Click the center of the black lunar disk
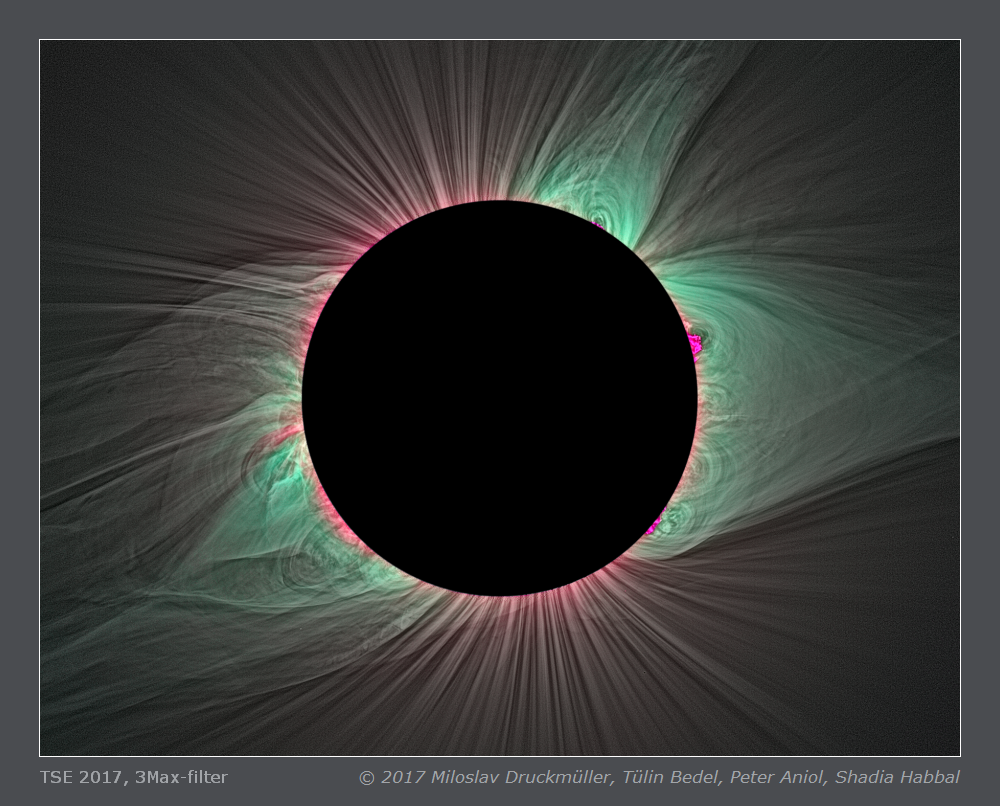The height and width of the screenshot is (806, 1000). point(499,398)
